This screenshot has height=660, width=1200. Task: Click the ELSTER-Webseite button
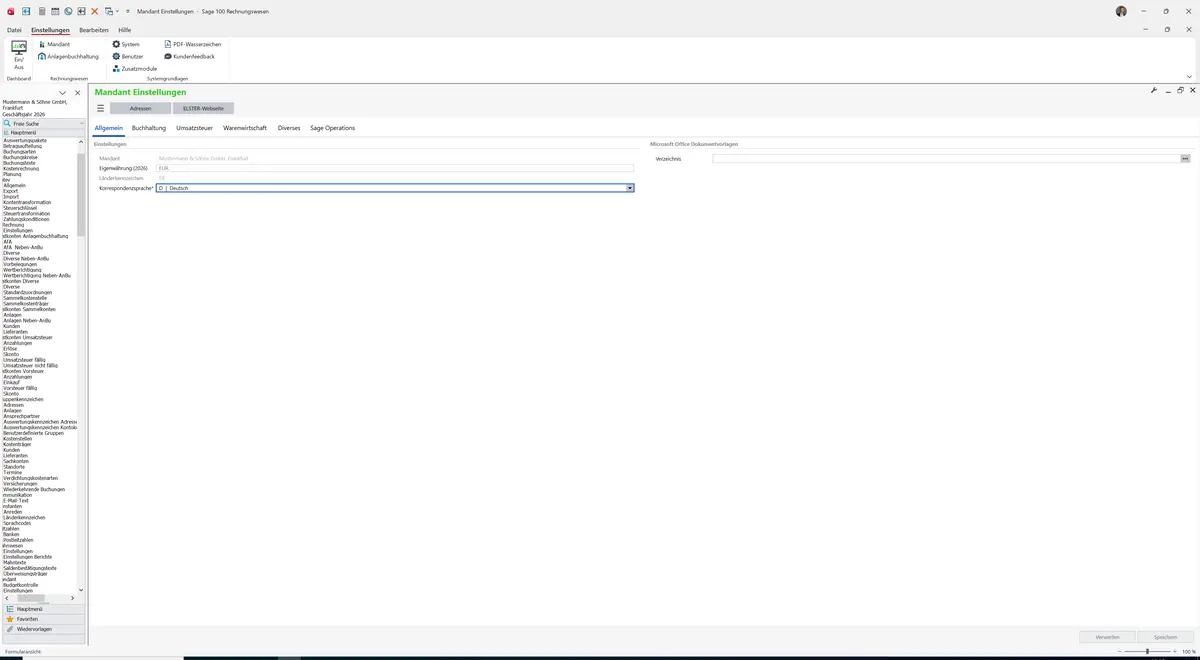click(x=203, y=108)
